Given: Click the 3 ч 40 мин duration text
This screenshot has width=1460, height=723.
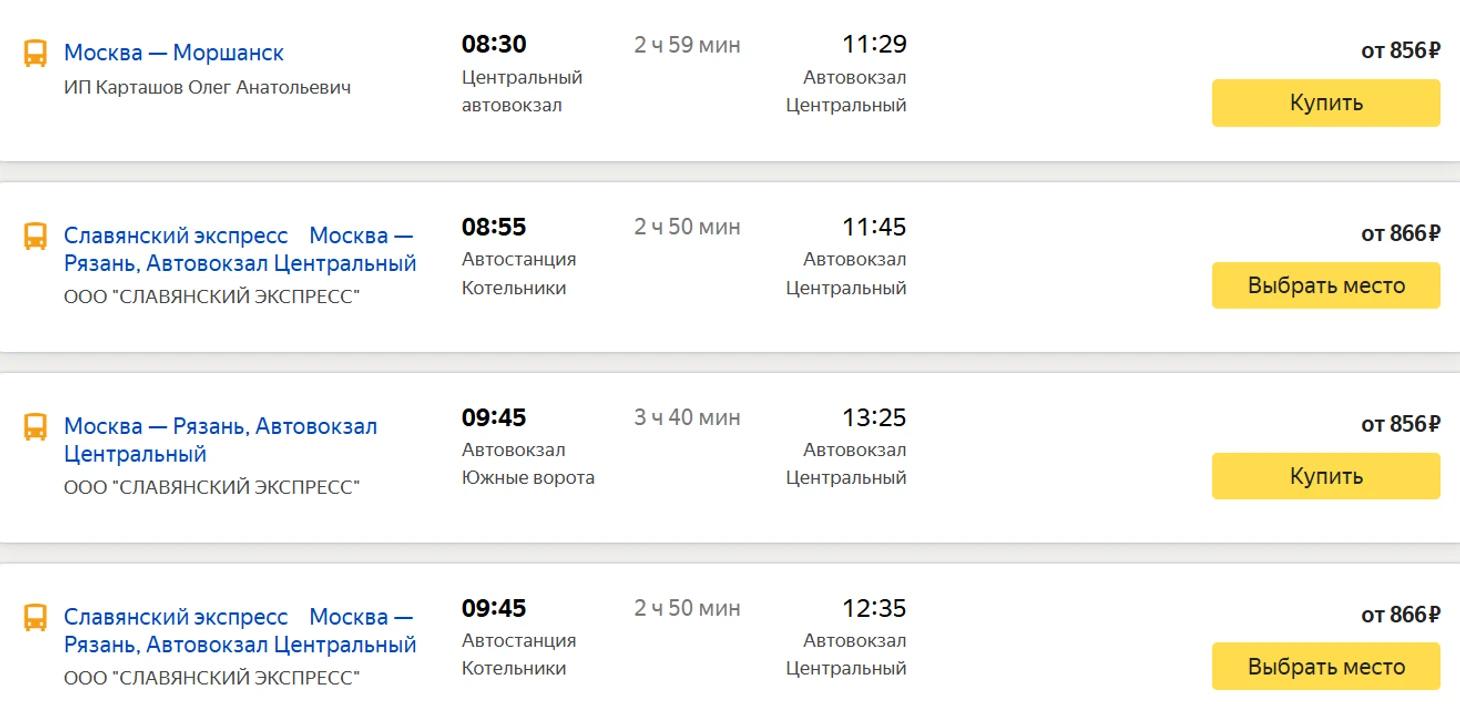Looking at the screenshot, I should (687, 418).
